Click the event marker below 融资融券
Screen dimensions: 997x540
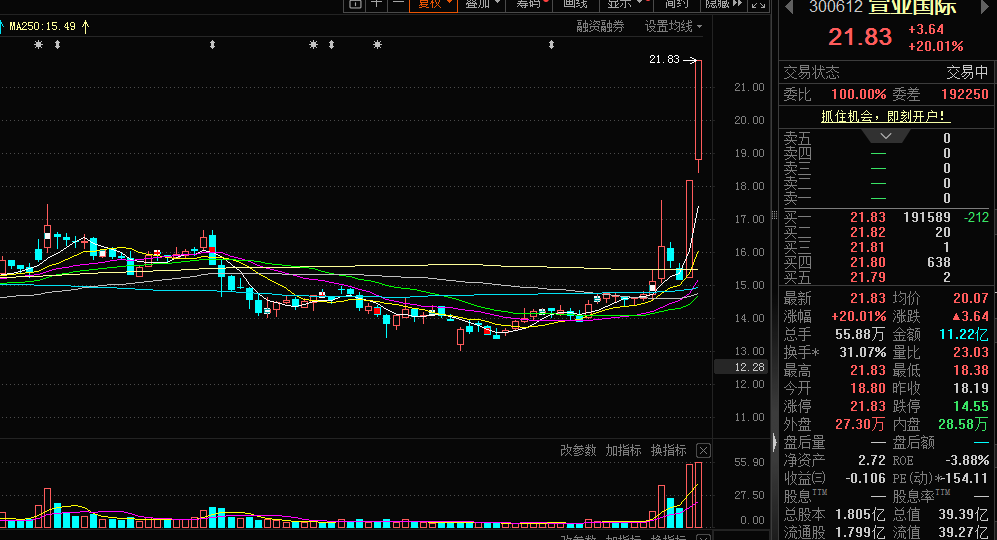pyautogui.click(x=551, y=45)
